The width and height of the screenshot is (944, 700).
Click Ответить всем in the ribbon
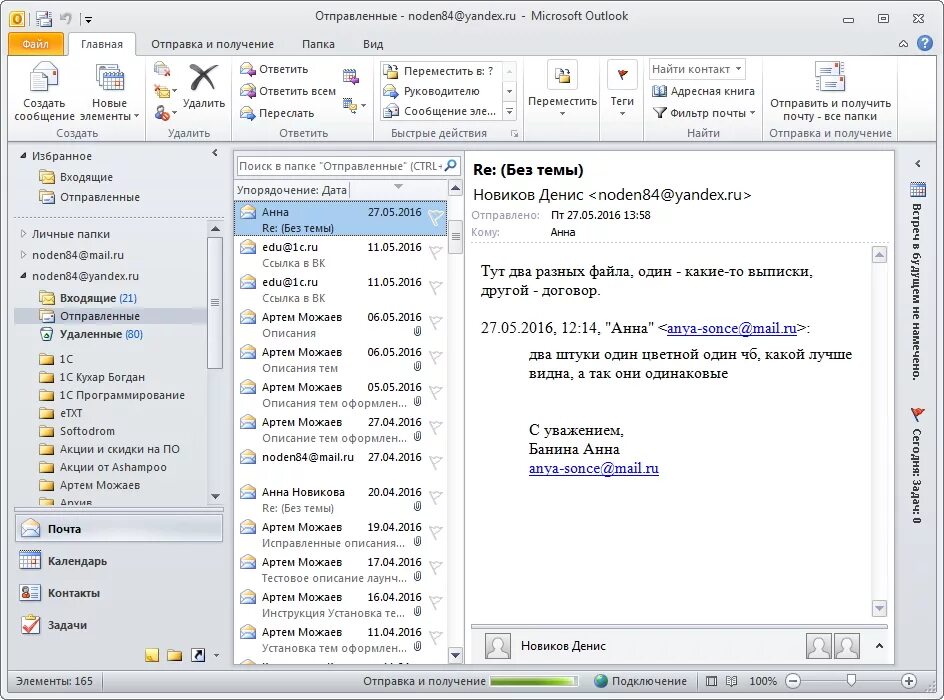[x=288, y=91]
